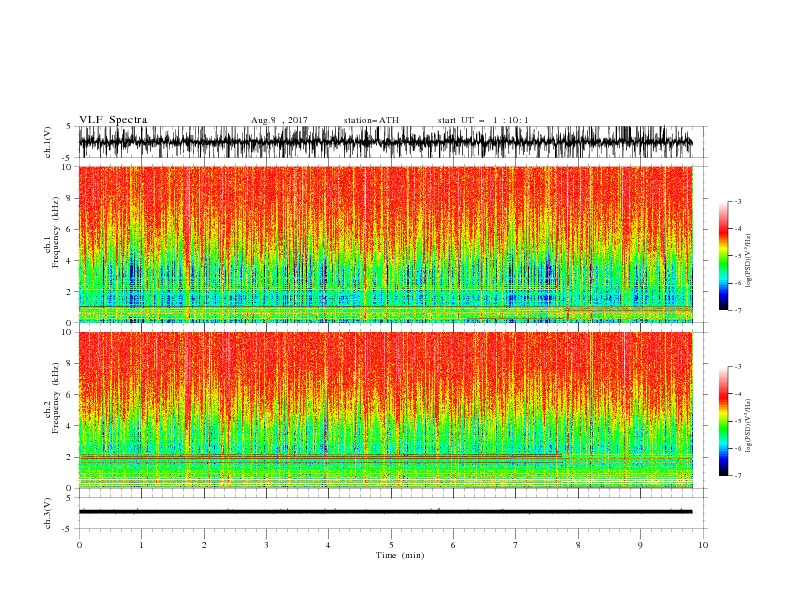The width and height of the screenshot is (792, 612).
Task: Click the "station=ATH" label
Action: [x=371, y=120]
